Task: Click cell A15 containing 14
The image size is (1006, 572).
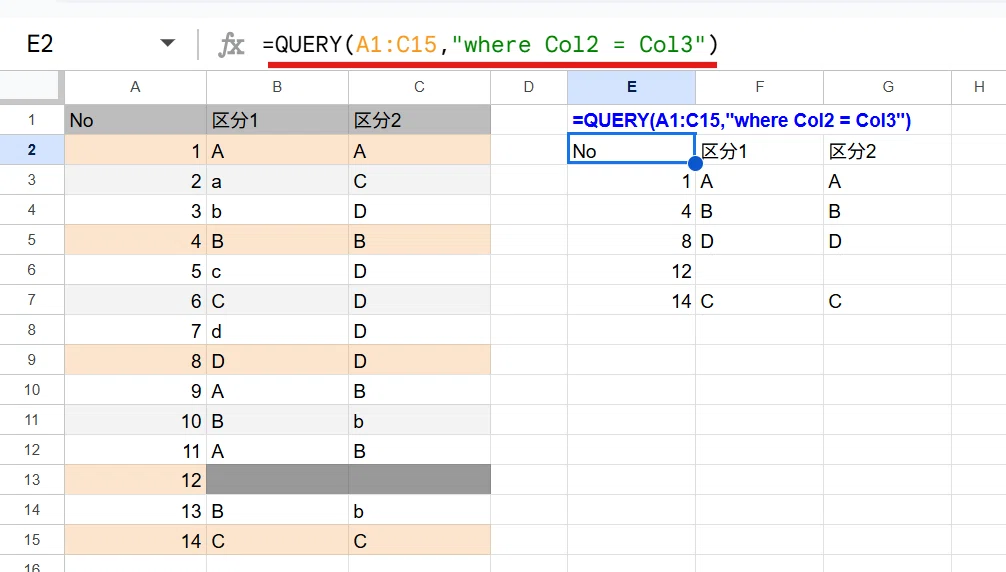Action: pyautogui.click(x=135, y=540)
